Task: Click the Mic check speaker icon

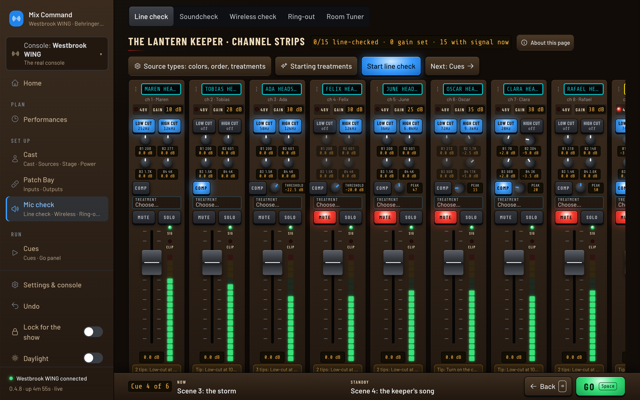Action: [15, 209]
